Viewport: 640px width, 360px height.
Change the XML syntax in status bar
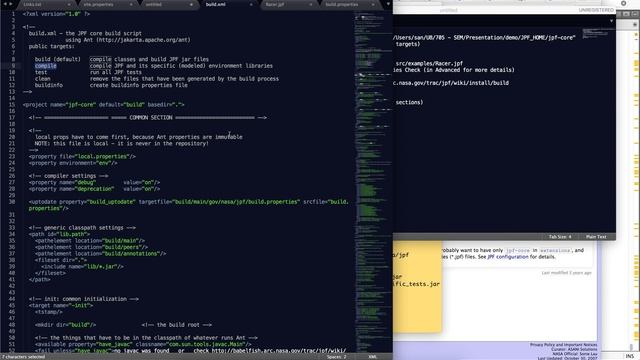click(373, 357)
